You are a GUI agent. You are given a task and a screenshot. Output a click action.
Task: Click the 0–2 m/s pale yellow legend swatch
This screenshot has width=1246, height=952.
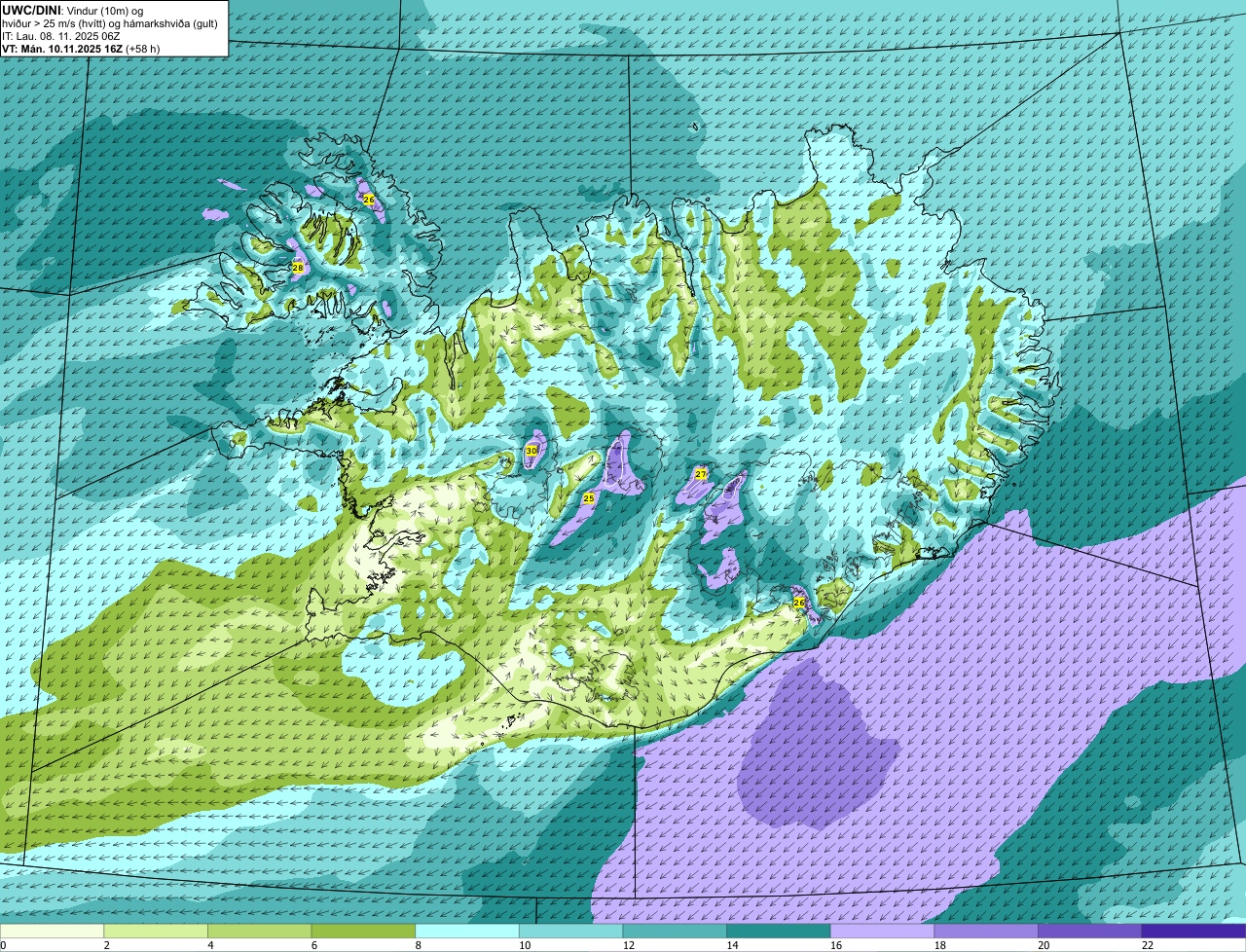52,931
